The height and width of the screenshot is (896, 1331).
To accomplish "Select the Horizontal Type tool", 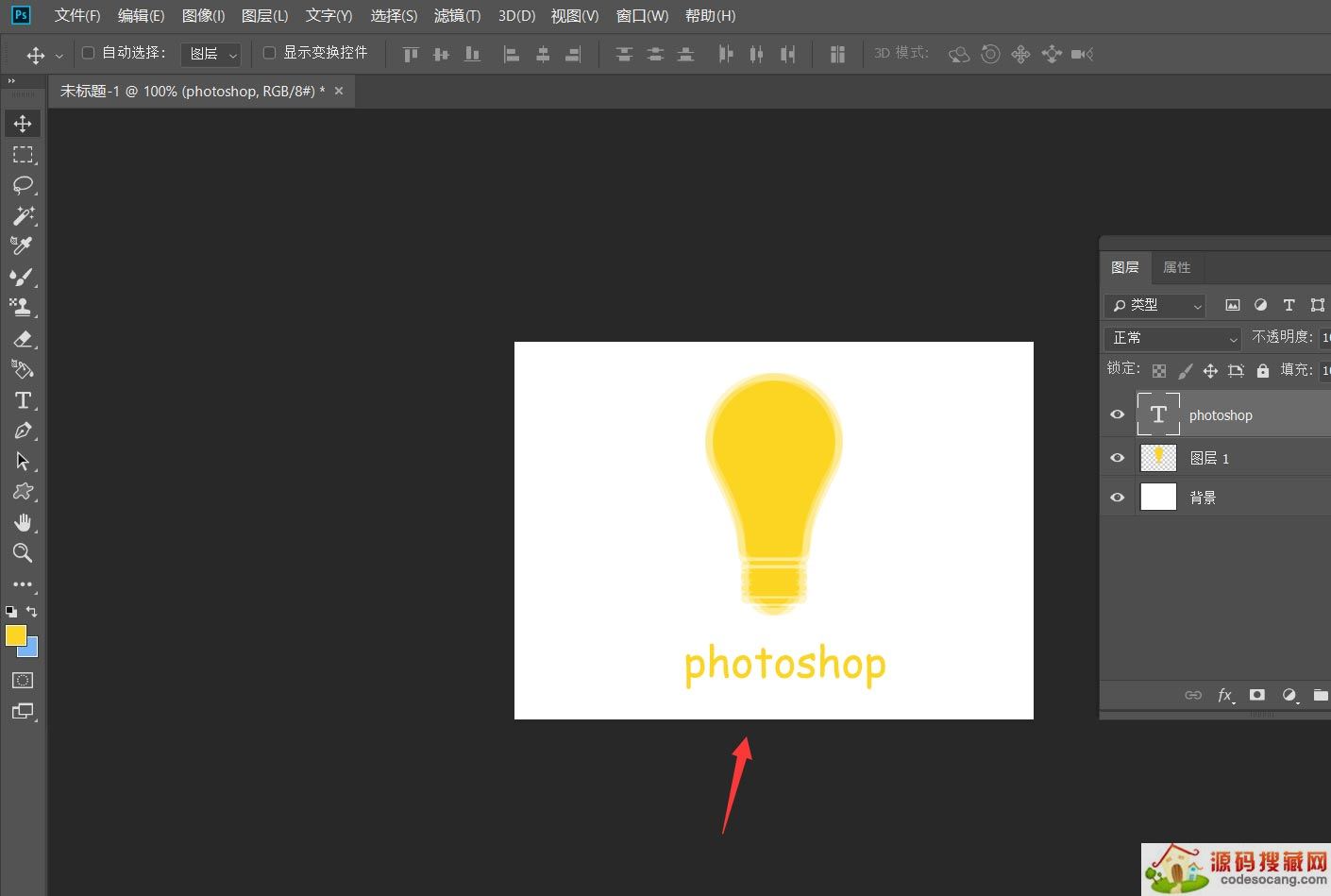I will pyautogui.click(x=23, y=400).
